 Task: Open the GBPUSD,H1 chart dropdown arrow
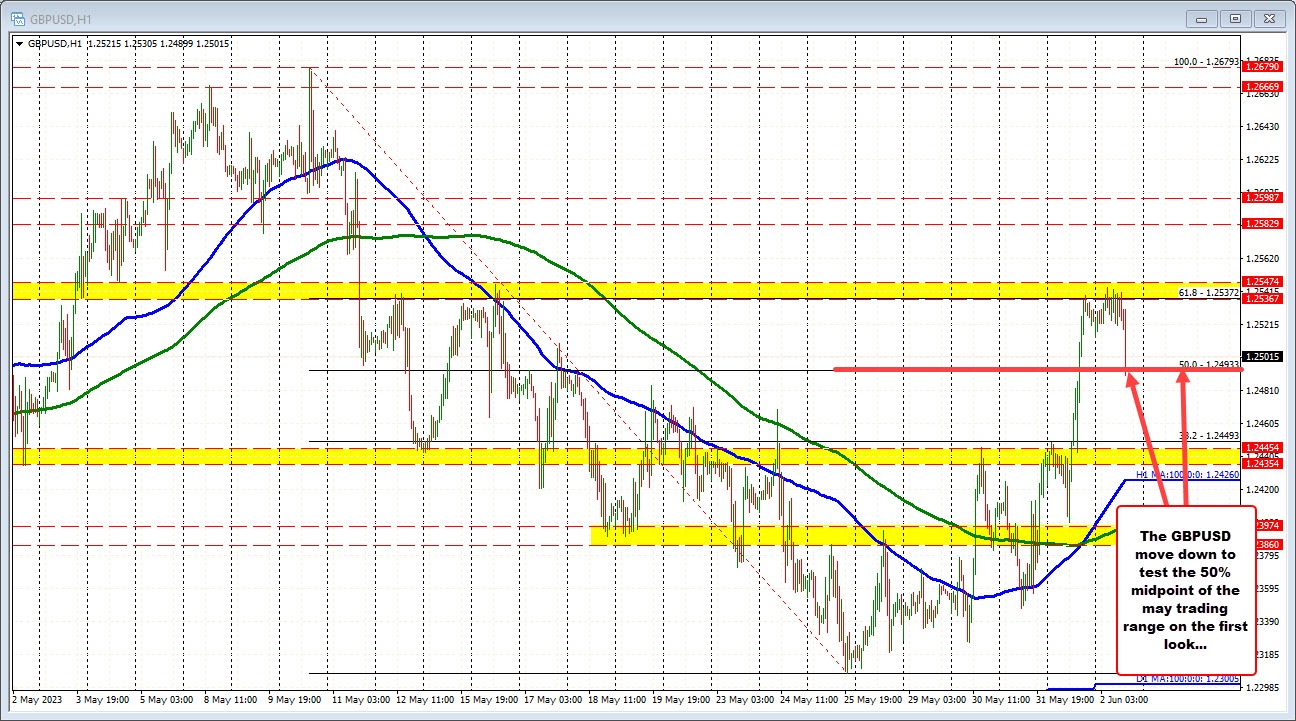20,44
